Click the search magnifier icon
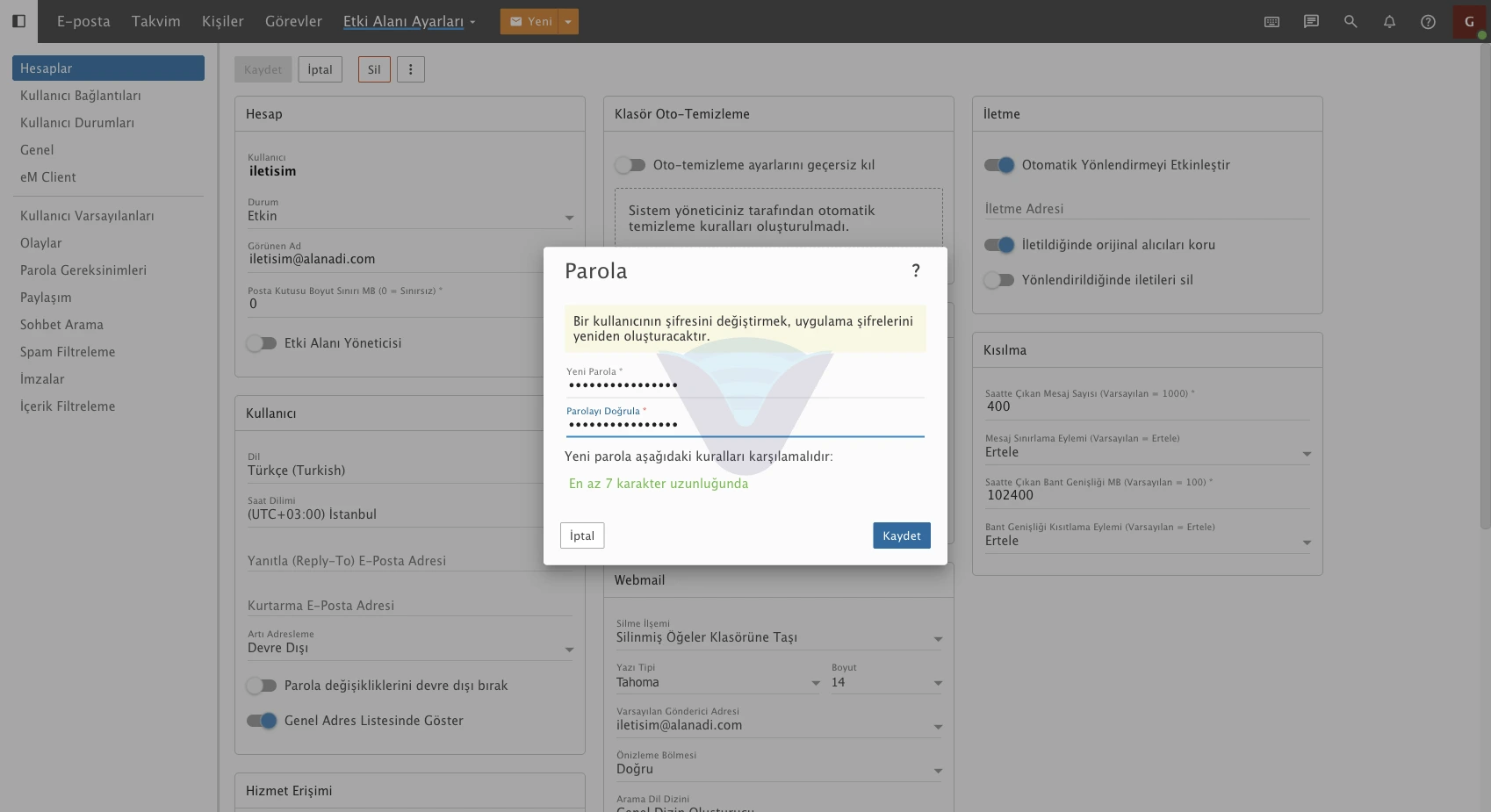 (x=1351, y=22)
